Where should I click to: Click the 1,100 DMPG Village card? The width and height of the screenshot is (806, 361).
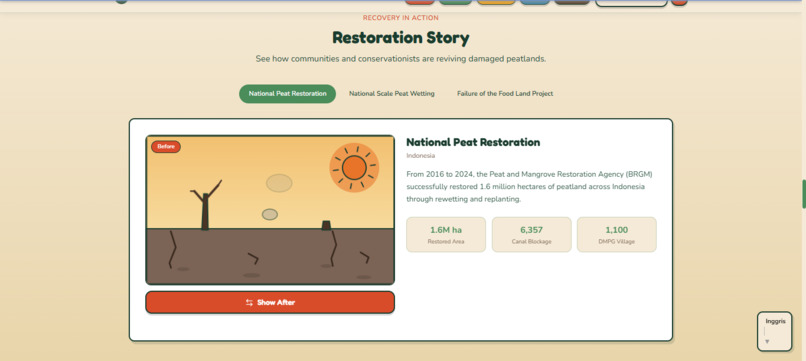pos(616,234)
